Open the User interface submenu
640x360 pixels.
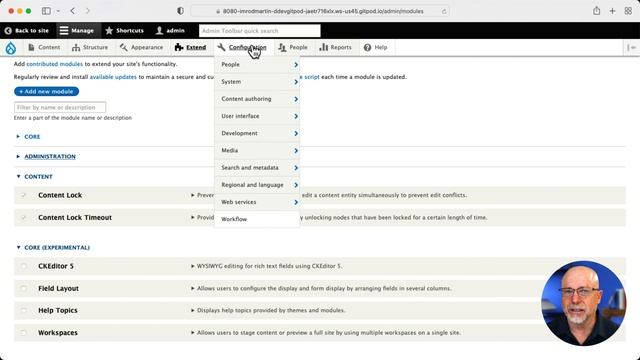(257, 116)
